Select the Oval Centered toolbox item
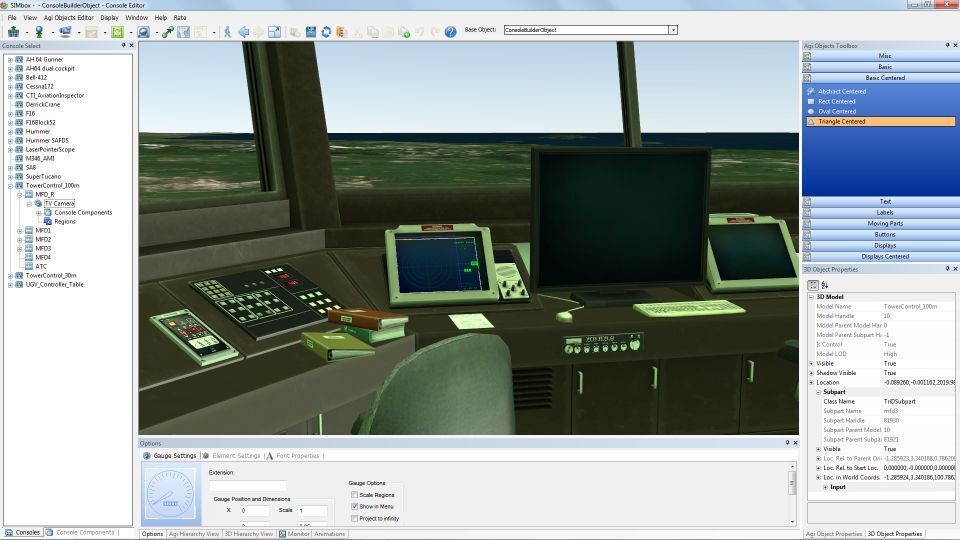Screen dimensions: 960x540 tap(836, 111)
